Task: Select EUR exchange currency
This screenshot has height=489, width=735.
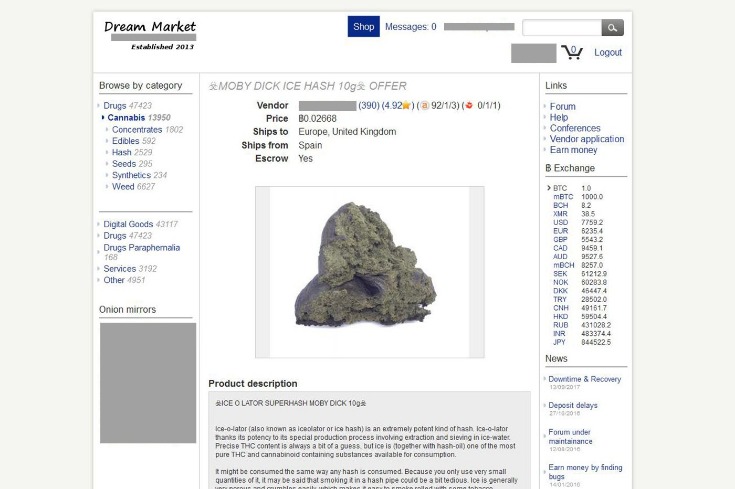Action: pyautogui.click(x=560, y=231)
